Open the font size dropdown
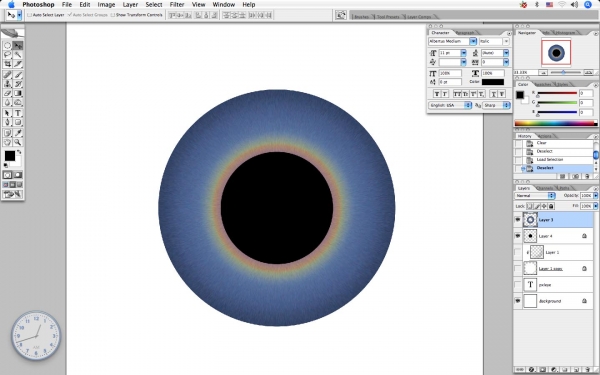Screen dimensions: 600x375 pos(463,53)
